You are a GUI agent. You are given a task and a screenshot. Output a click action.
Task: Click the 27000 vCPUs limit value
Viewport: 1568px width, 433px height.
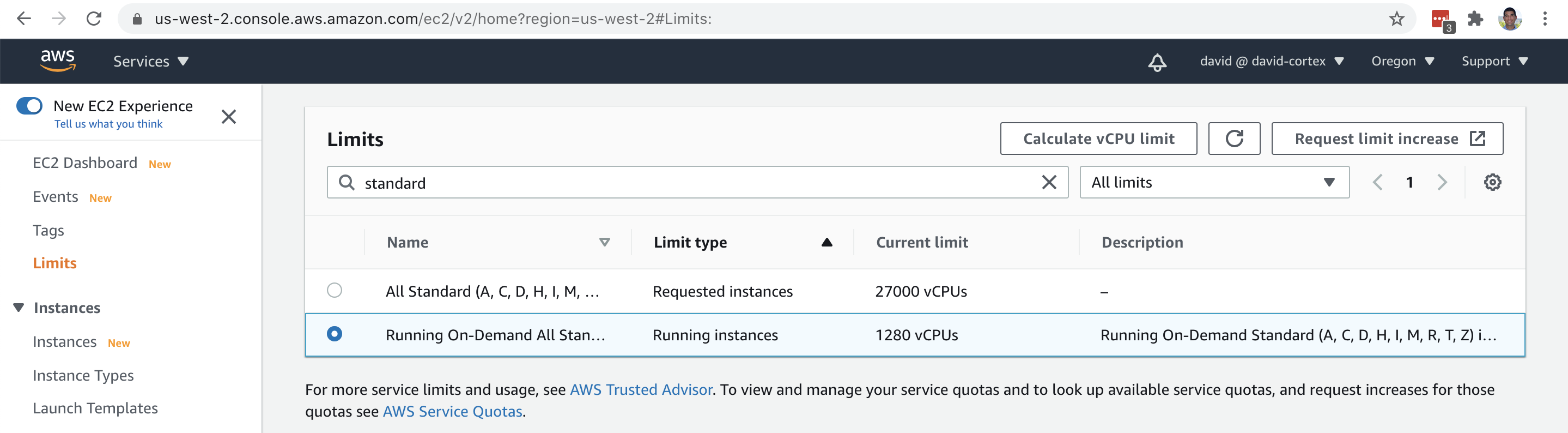point(921,291)
